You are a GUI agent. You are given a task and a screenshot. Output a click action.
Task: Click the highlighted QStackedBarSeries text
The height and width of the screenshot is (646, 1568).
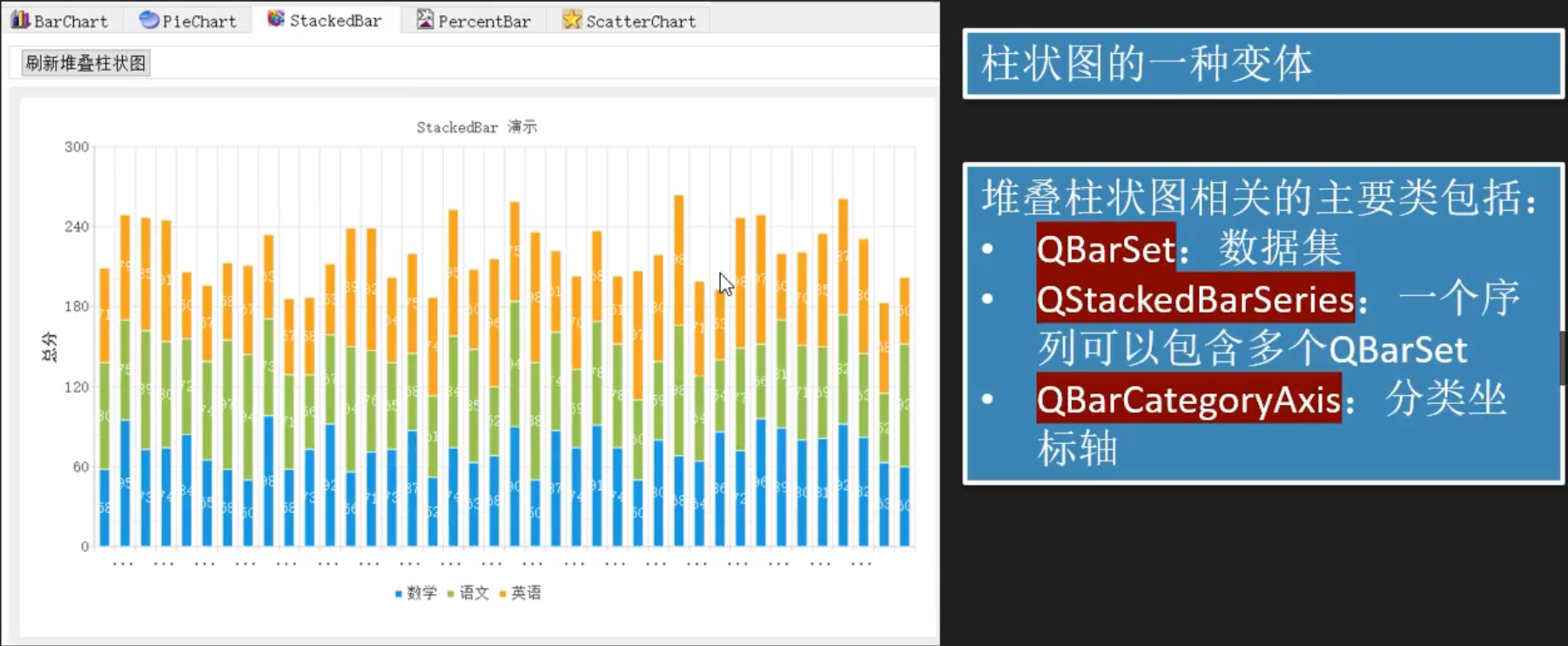[1195, 300]
